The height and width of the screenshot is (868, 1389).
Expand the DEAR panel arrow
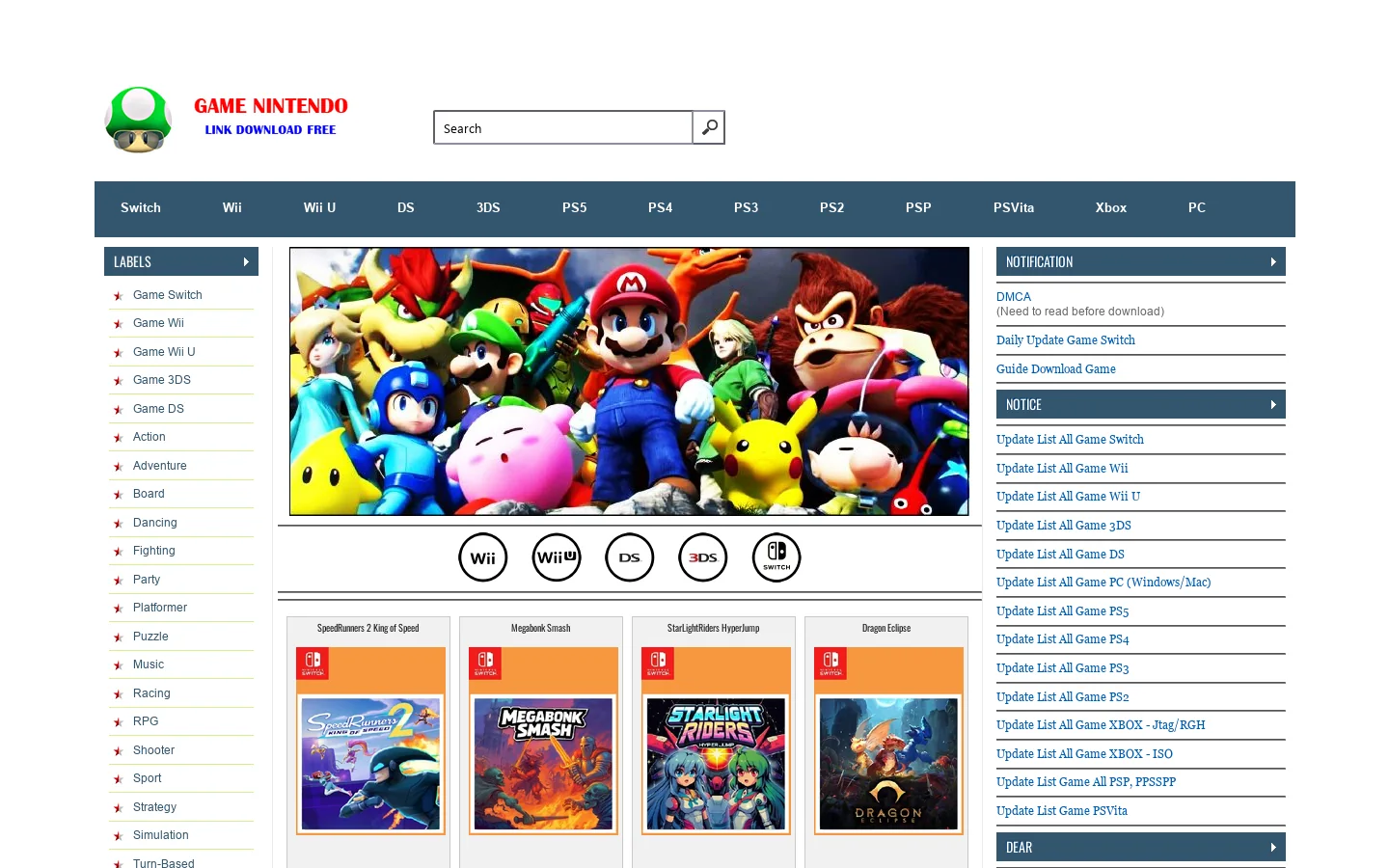[x=1273, y=847]
